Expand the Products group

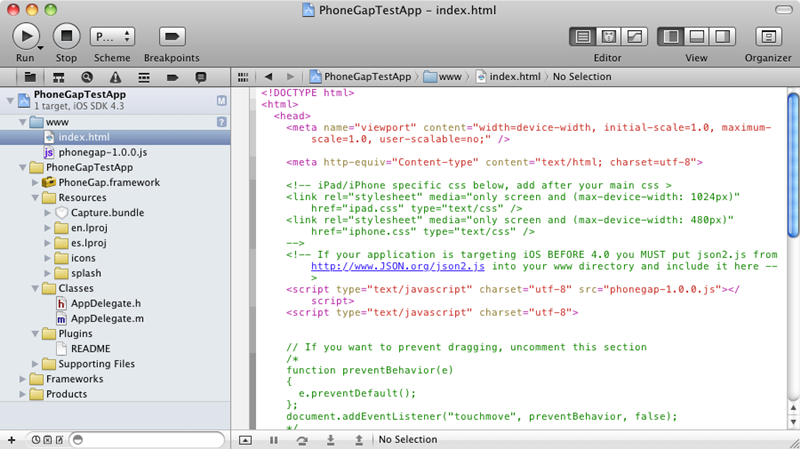[22, 394]
